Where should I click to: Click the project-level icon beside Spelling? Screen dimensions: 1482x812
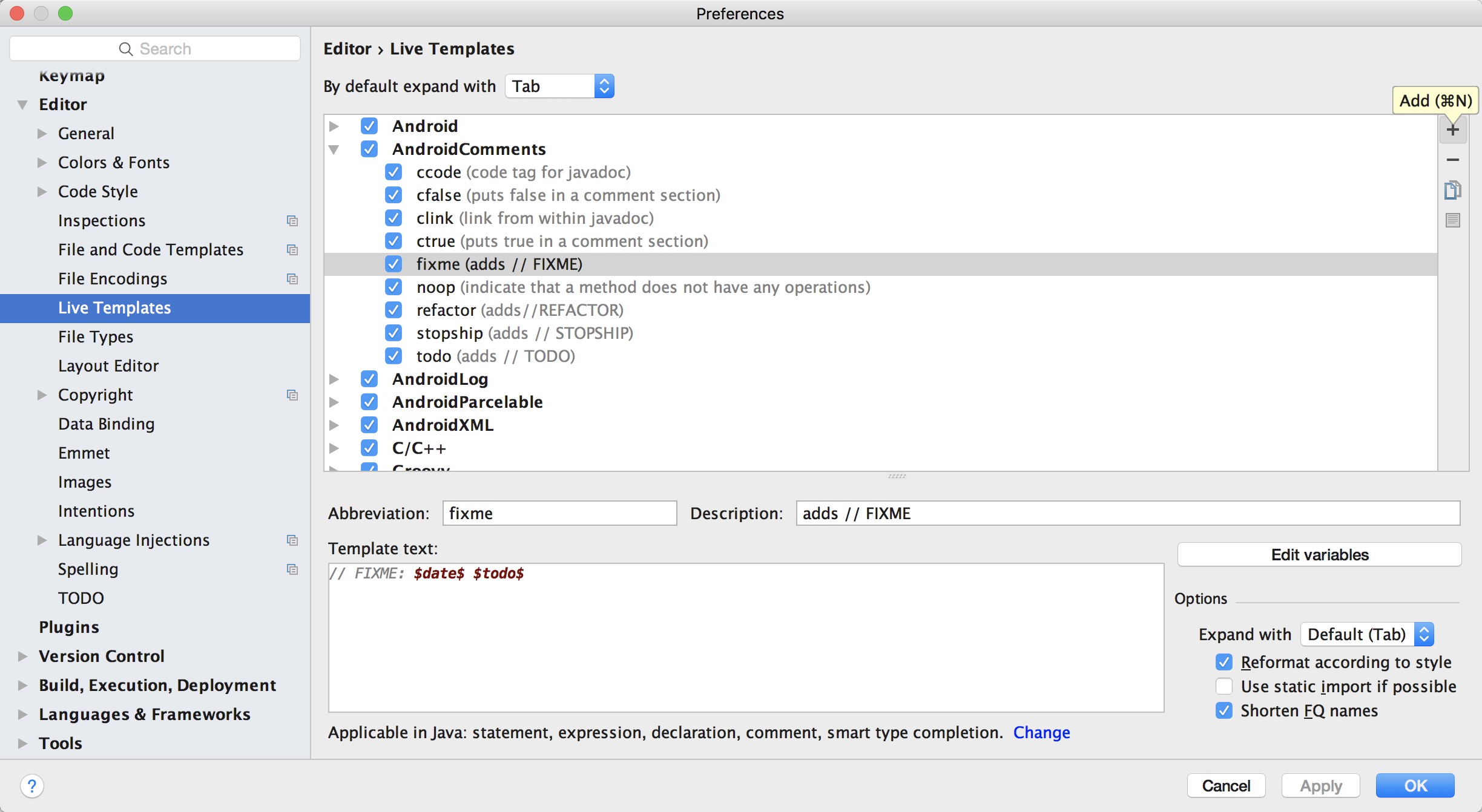click(292, 569)
